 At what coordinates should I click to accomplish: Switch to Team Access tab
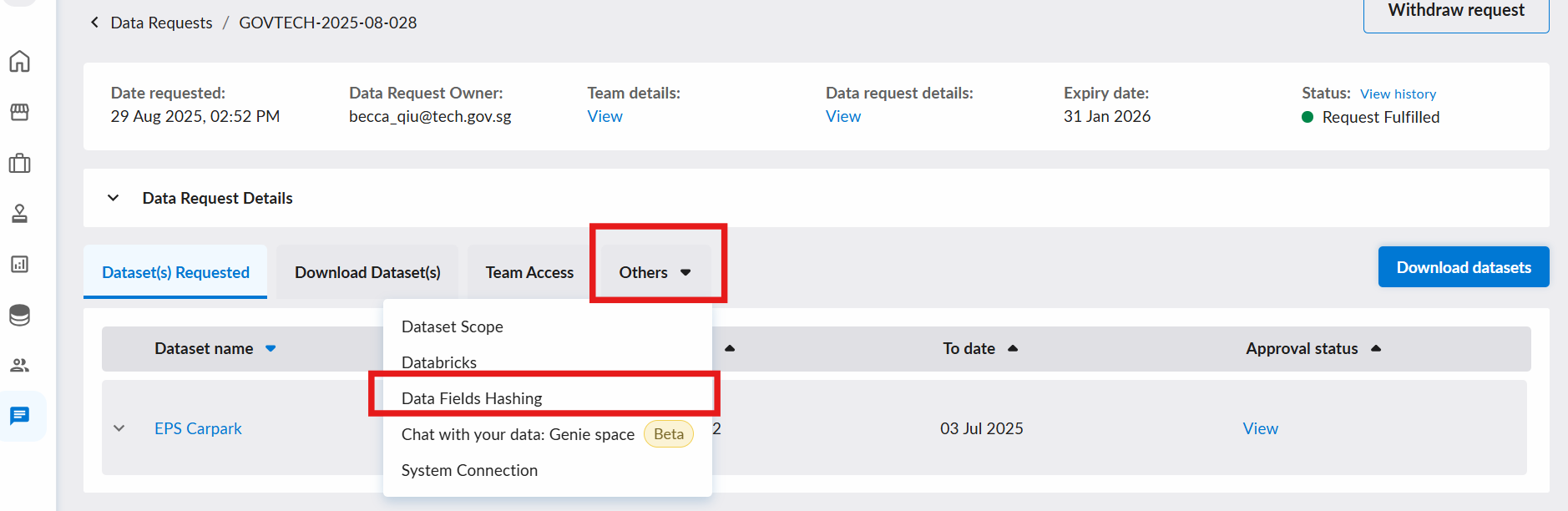click(x=529, y=272)
